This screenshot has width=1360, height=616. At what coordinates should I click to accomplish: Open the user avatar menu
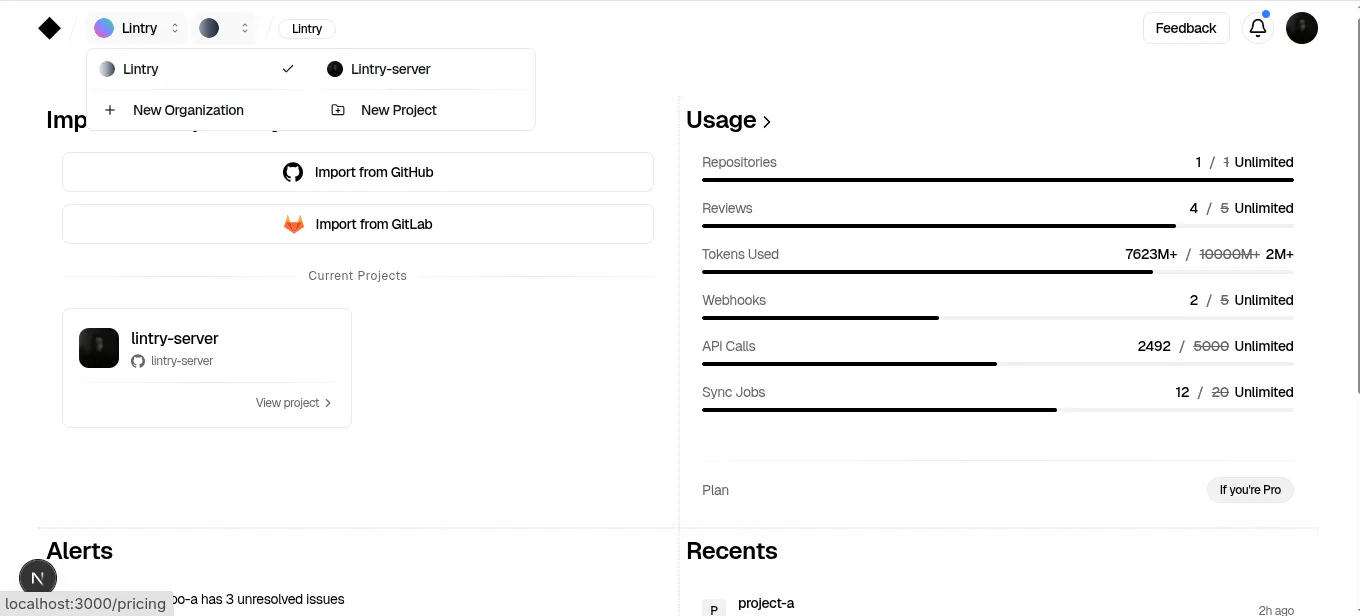point(1302,28)
